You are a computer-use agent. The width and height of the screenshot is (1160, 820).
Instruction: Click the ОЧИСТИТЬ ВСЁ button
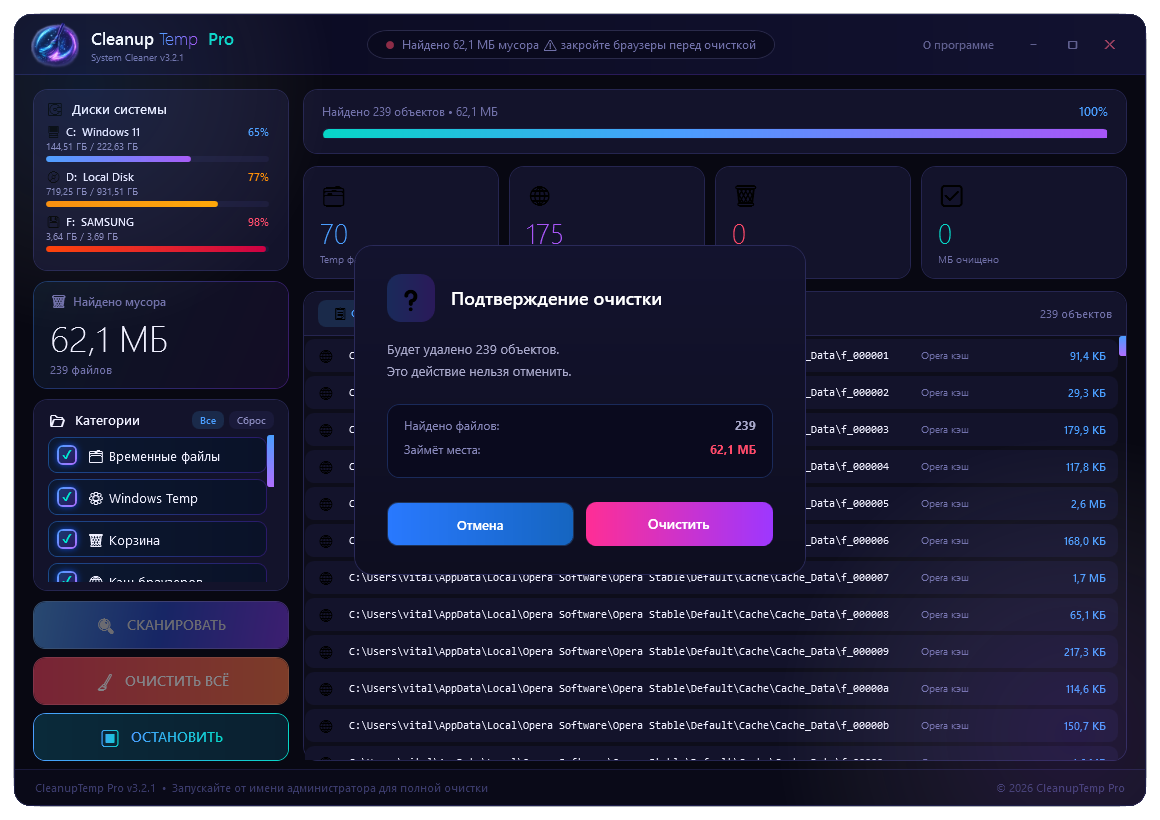pyautogui.click(x=161, y=682)
